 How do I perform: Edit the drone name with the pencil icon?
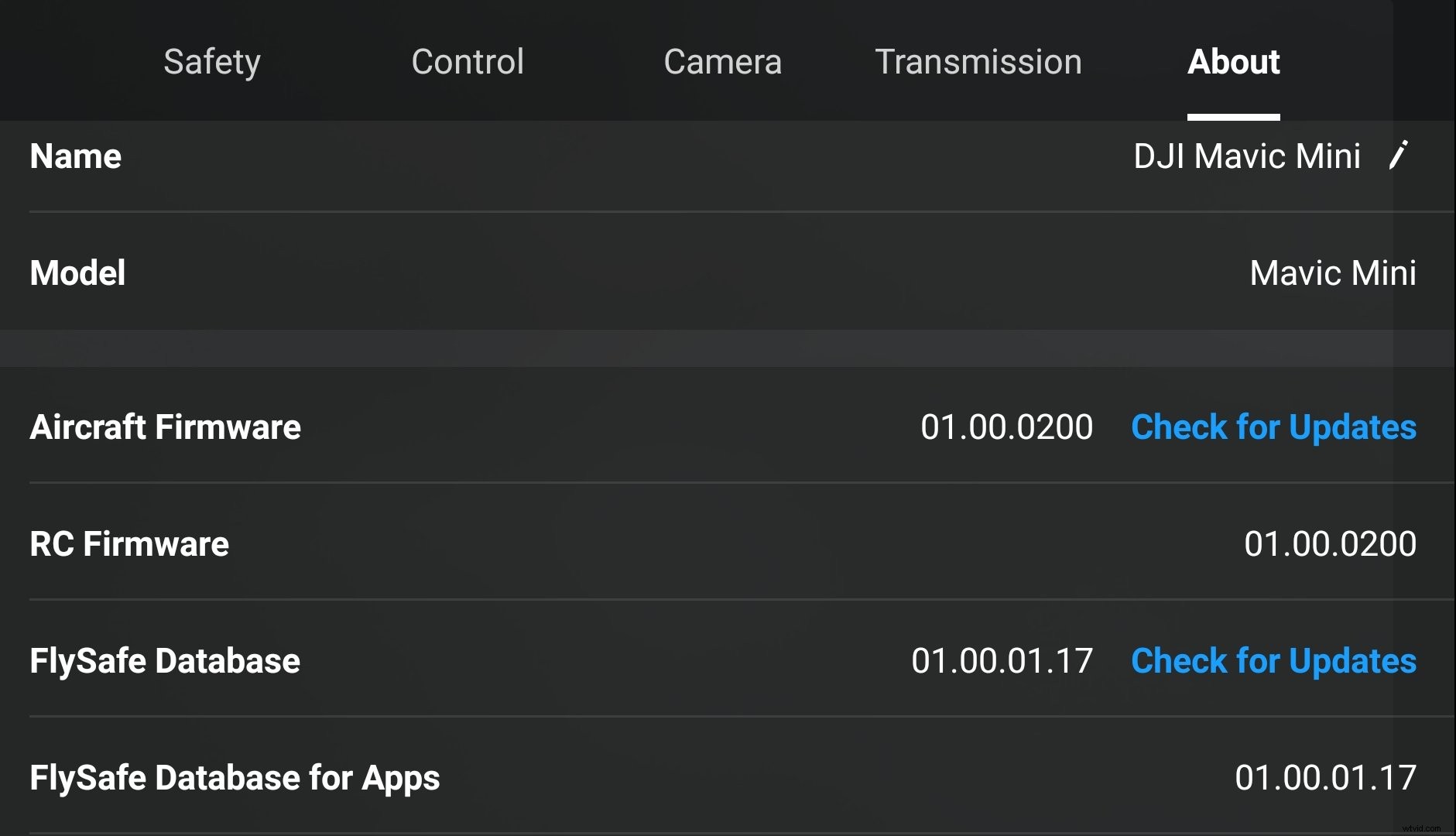coord(1398,156)
